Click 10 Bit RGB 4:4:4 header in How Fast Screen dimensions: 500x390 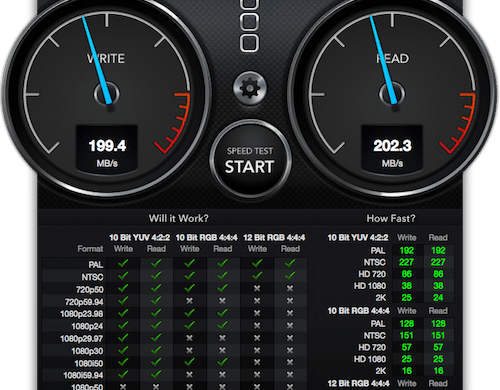pos(358,311)
